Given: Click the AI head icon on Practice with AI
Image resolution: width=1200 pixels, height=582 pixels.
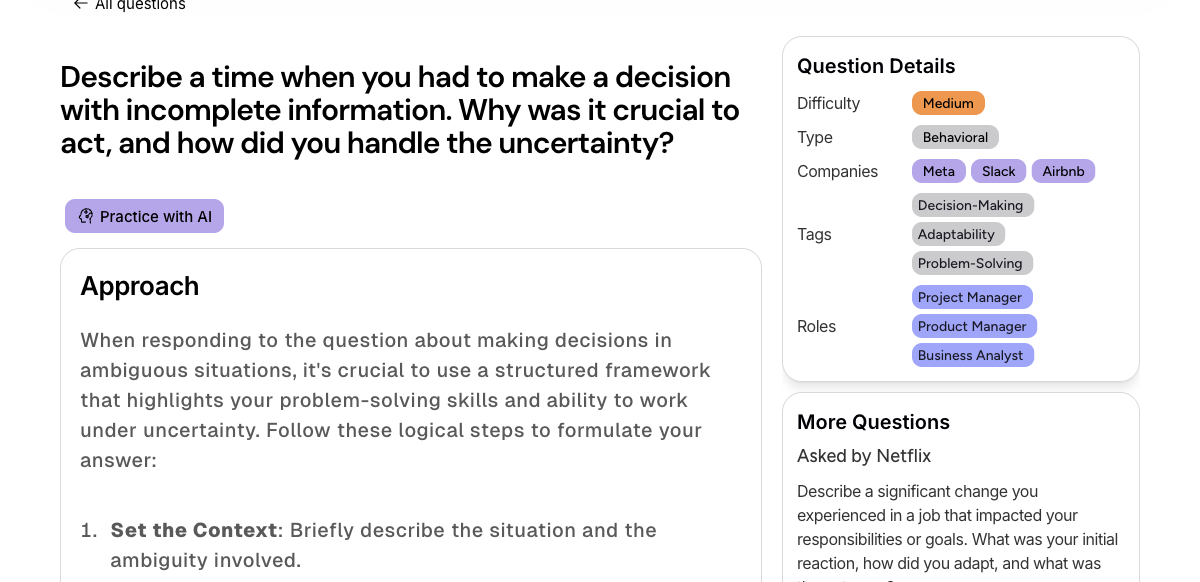Looking at the screenshot, I should [x=86, y=216].
